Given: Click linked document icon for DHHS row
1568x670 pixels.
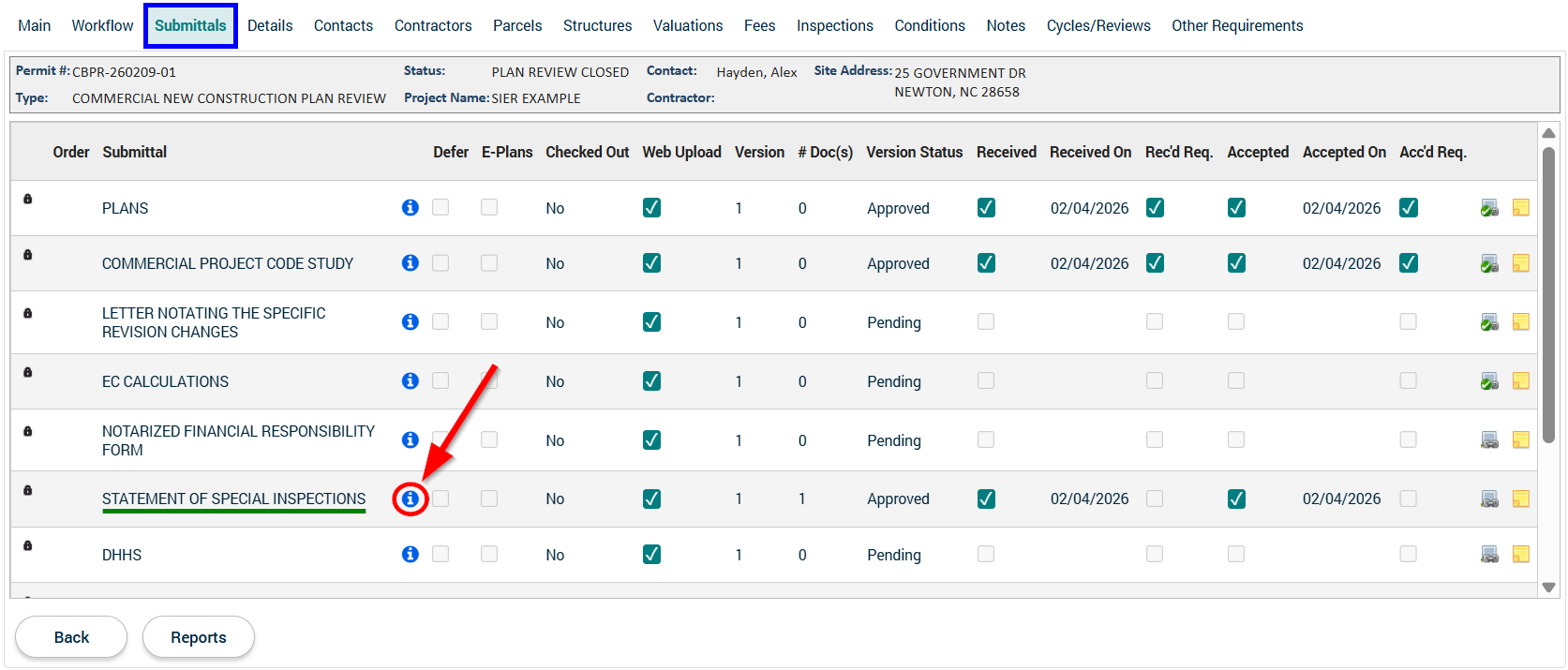Looking at the screenshot, I should 1489,555.
